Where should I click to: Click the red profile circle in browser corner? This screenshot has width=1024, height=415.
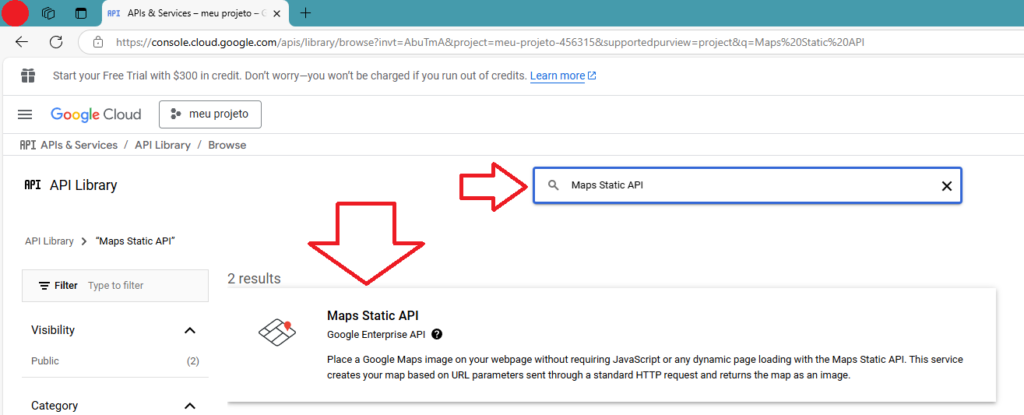(15, 12)
